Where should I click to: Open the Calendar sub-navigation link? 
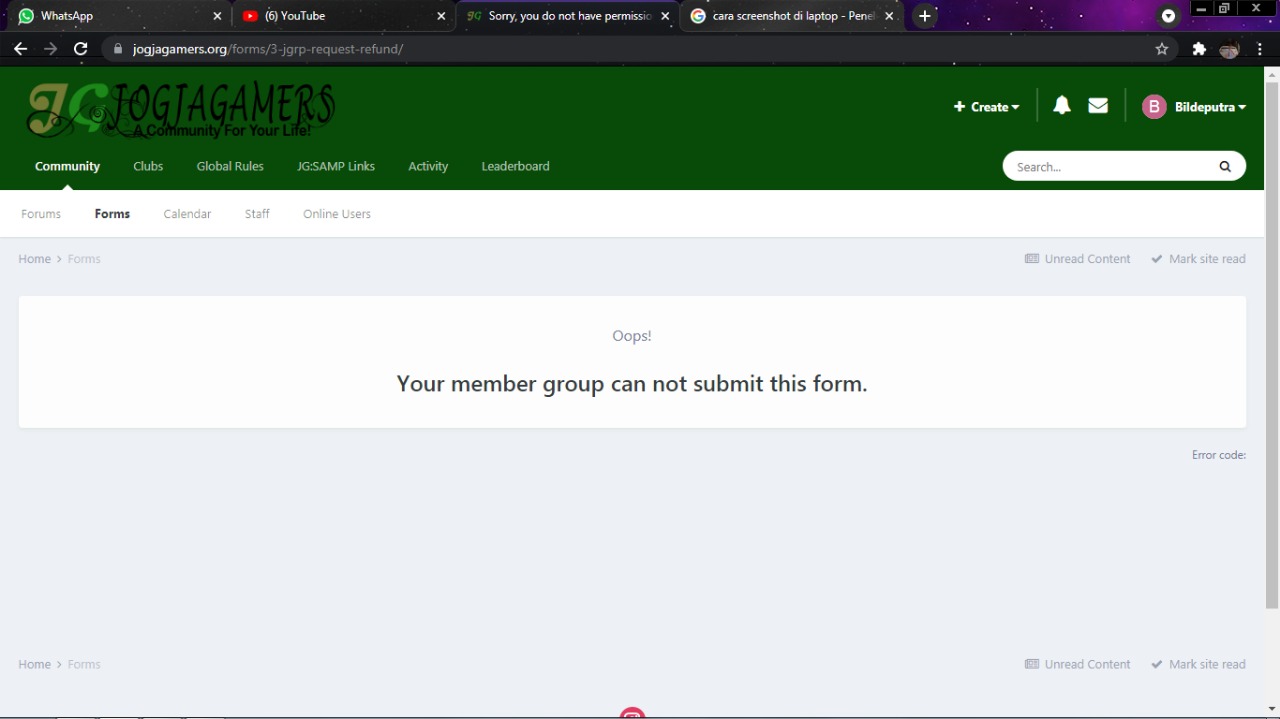click(x=187, y=214)
